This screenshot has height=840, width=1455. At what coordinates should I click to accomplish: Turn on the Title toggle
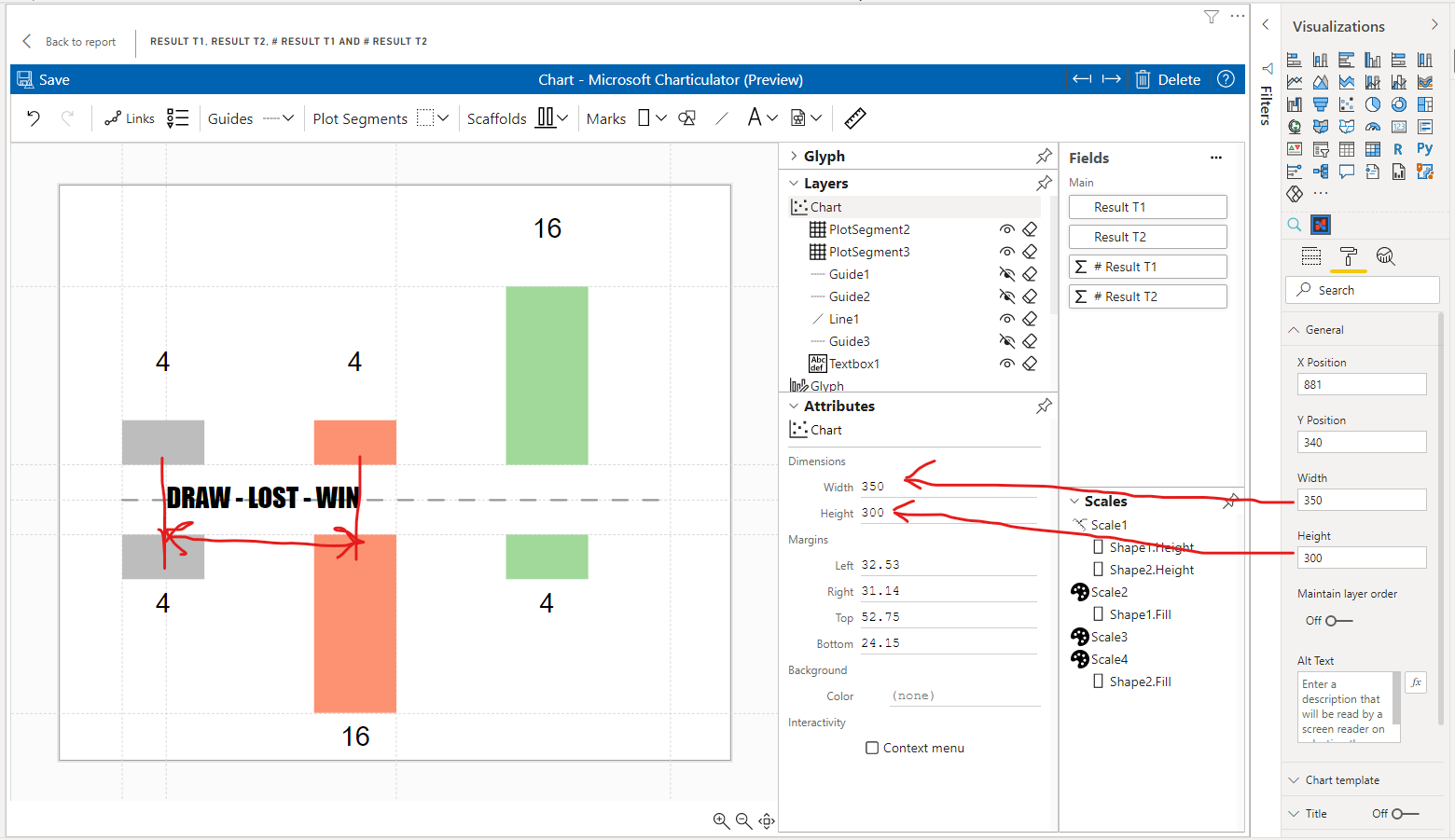coord(1405,814)
